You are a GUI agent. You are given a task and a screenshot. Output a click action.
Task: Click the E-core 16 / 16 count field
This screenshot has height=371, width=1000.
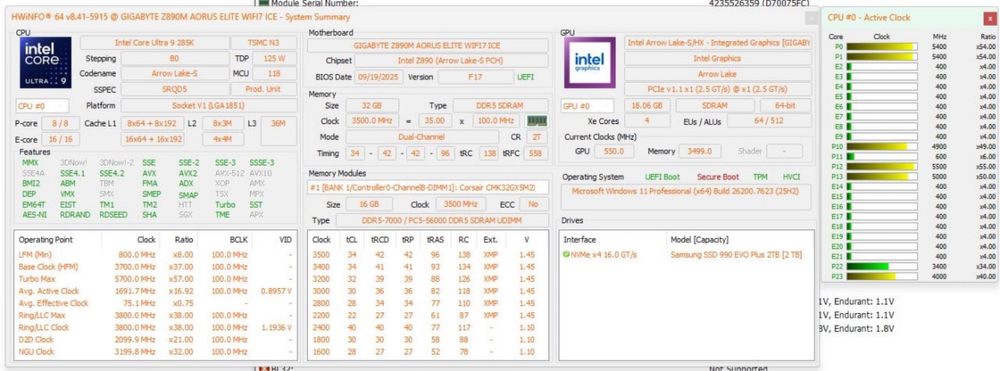point(61,139)
